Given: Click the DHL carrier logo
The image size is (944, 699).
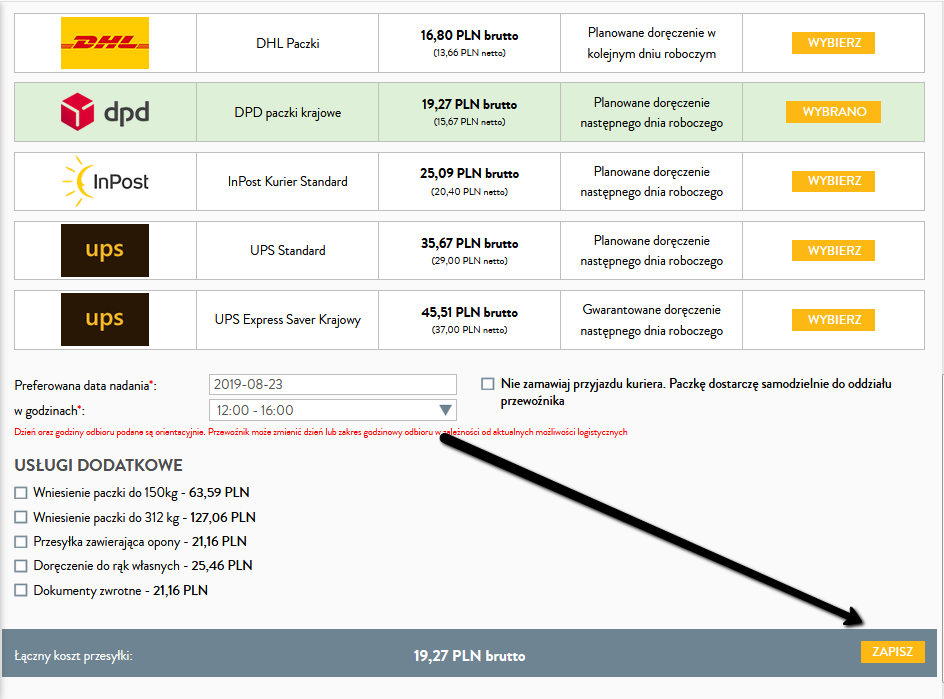Looking at the screenshot, I should [105, 43].
